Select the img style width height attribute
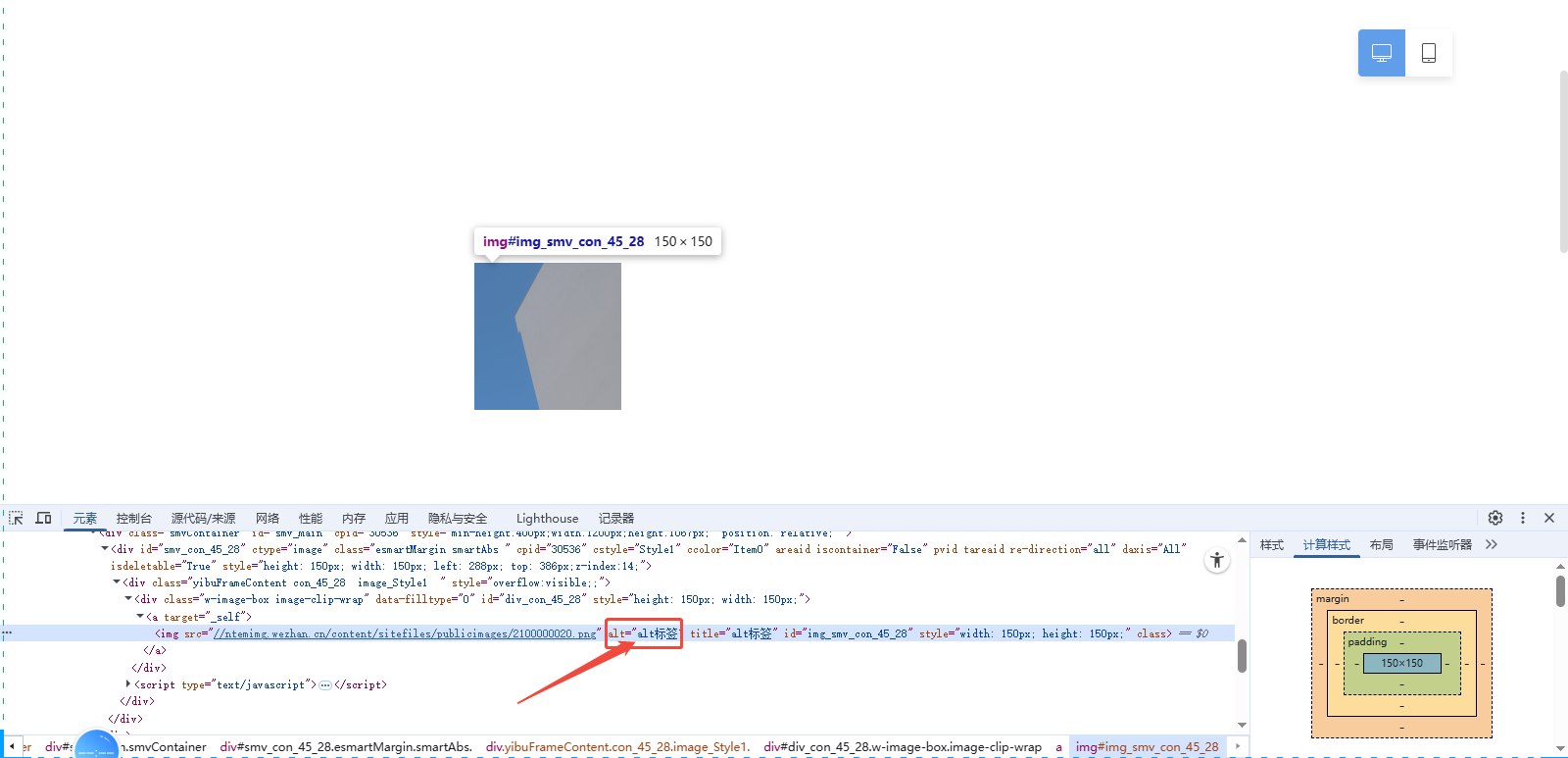The width and height of the screenshot is (1568, 758). point(1024,633)
